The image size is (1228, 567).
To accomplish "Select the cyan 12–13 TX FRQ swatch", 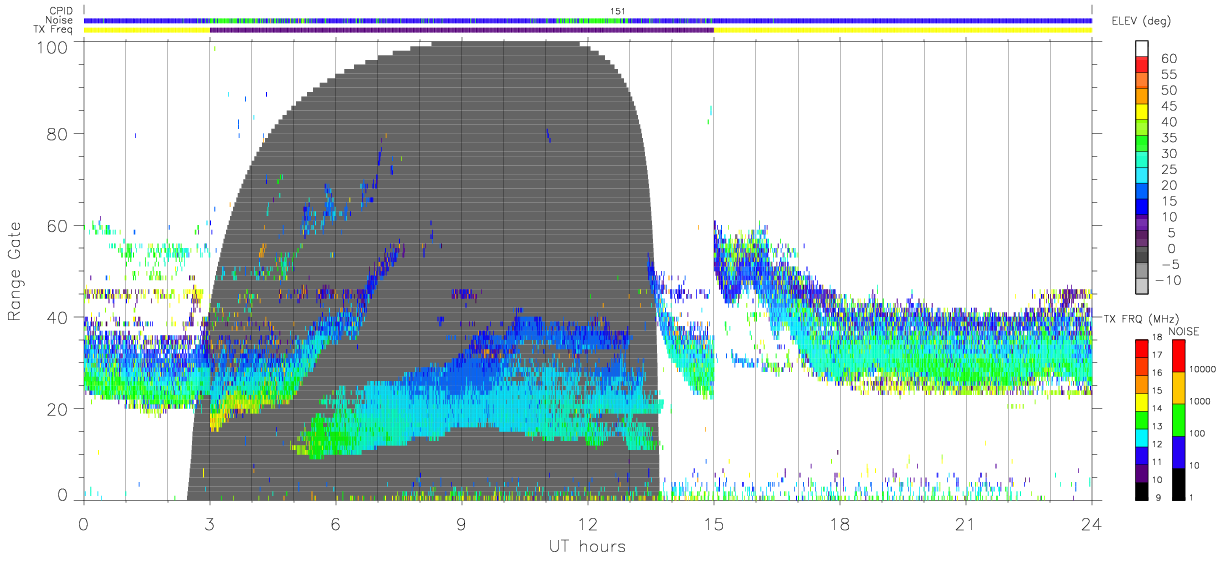I will coord(1143,438).
